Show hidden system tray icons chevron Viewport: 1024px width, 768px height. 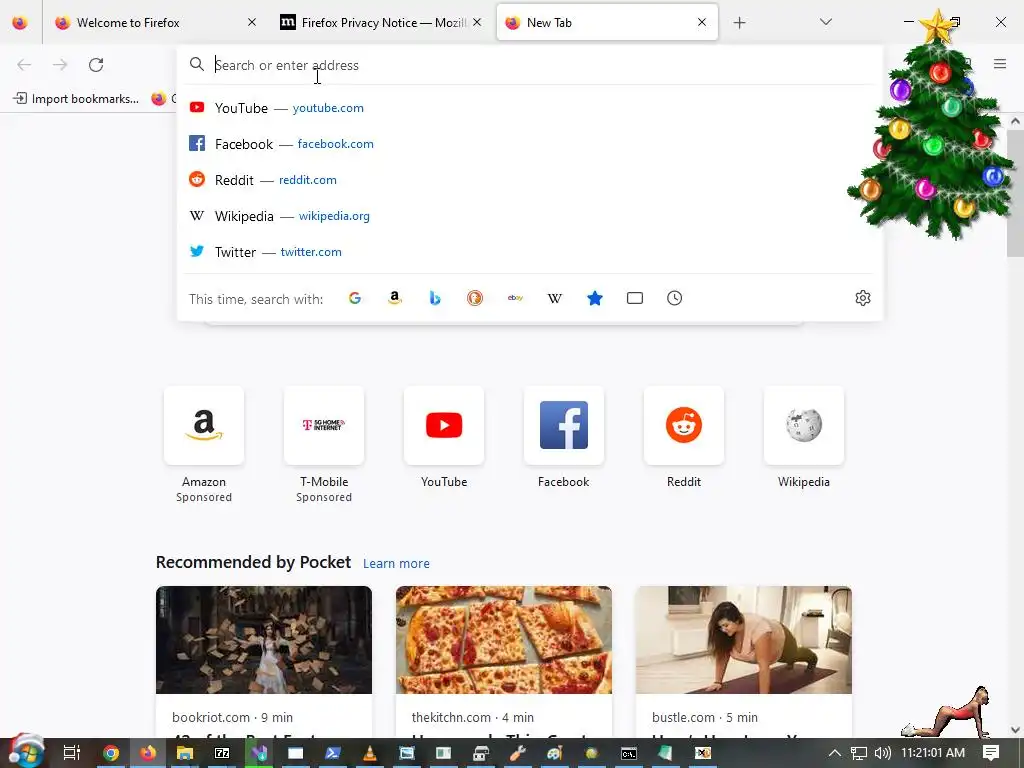click(834, 753)
